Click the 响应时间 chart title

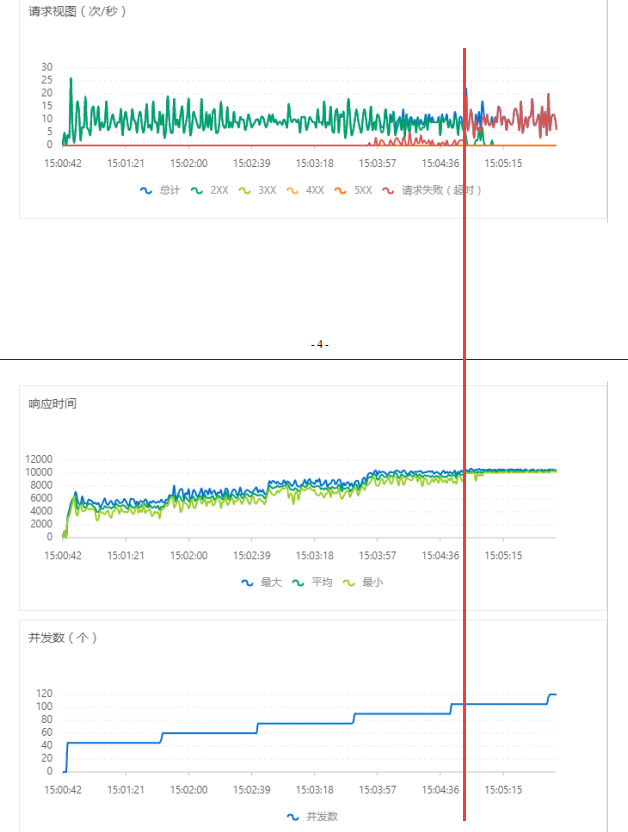pos(53,404)
